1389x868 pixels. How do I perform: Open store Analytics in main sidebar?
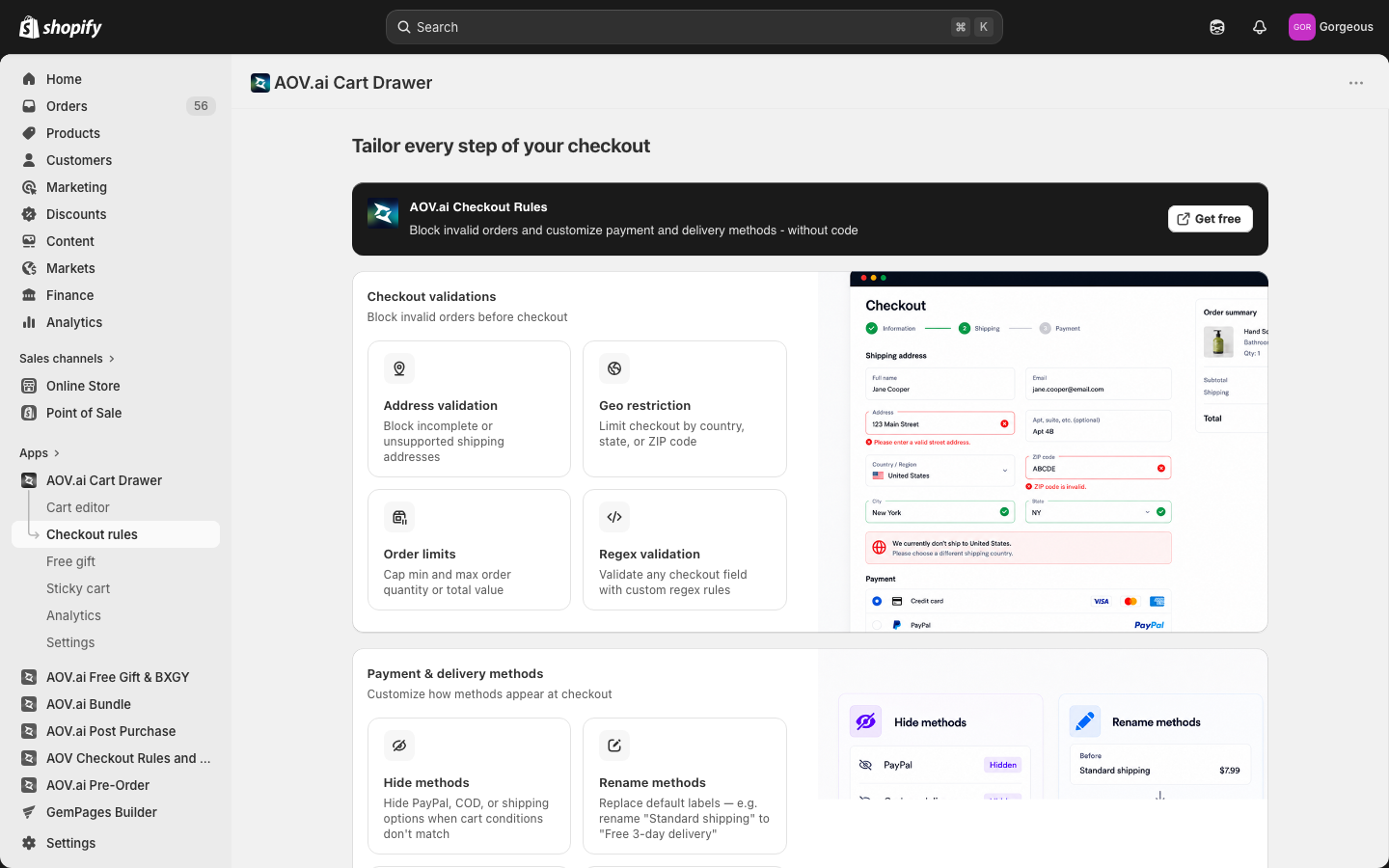(116, 322)
